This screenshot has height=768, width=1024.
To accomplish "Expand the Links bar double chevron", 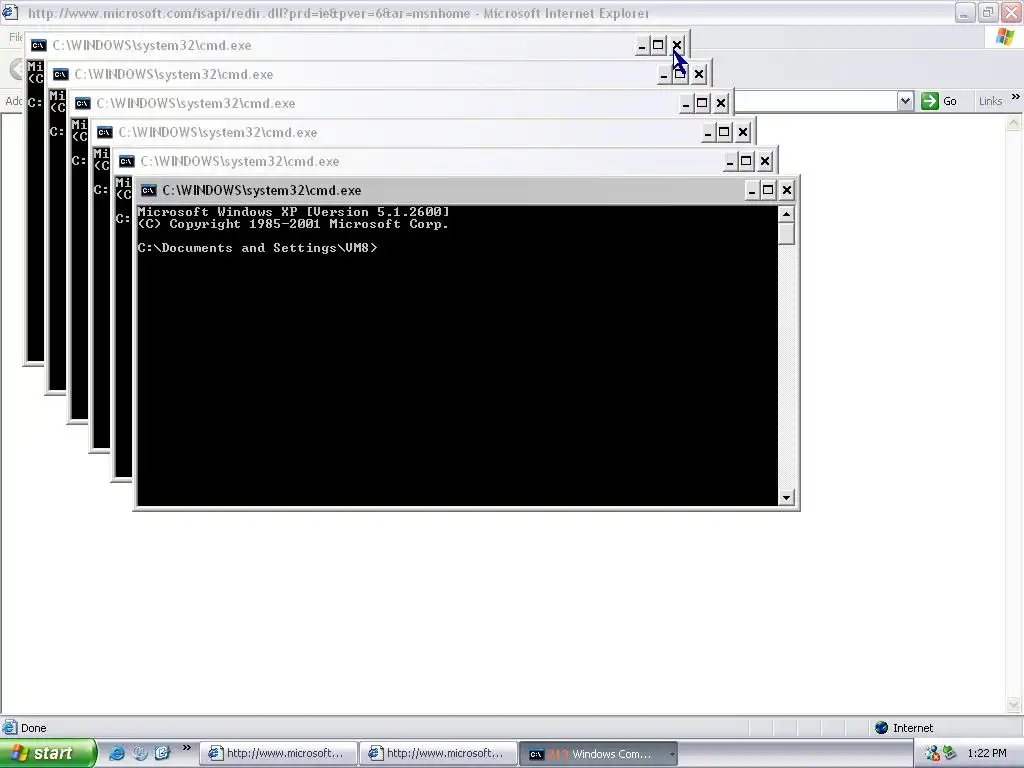I will pos(1015,97).
